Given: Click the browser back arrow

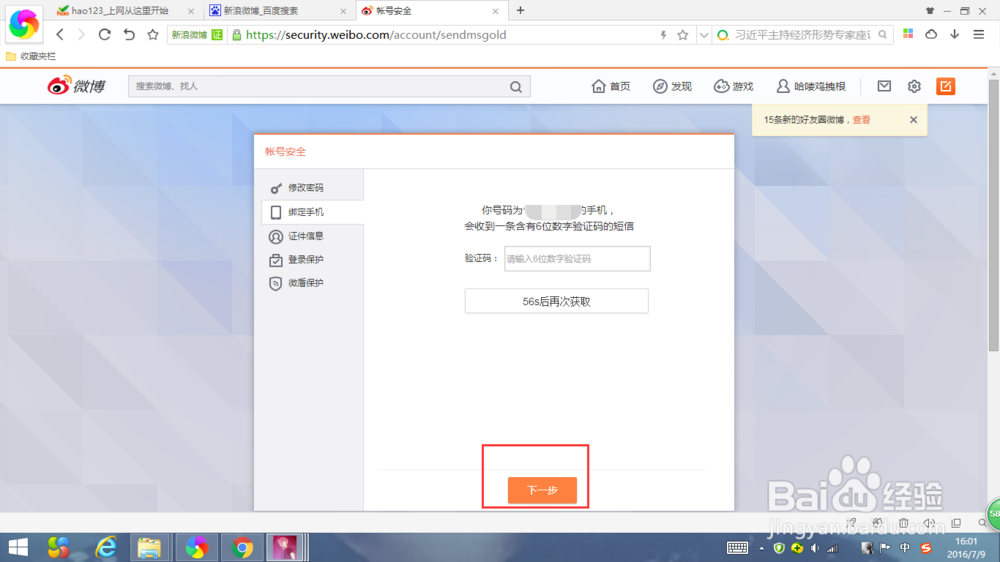Looking at the screenshot, I should pyautogui.click(x=60, y=34).
